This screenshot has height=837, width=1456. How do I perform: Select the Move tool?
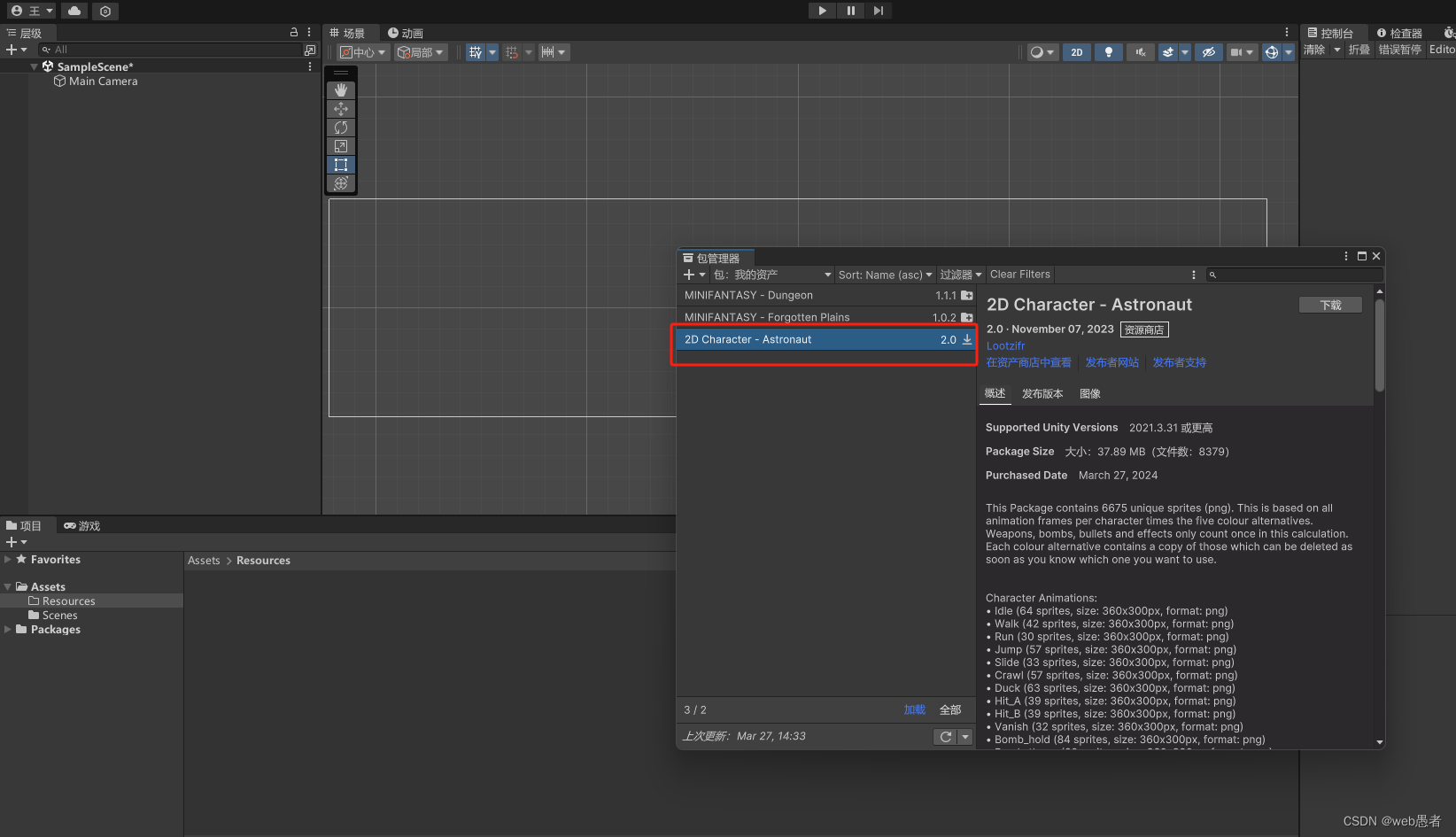pyautogui.click(x=341, y=108)
